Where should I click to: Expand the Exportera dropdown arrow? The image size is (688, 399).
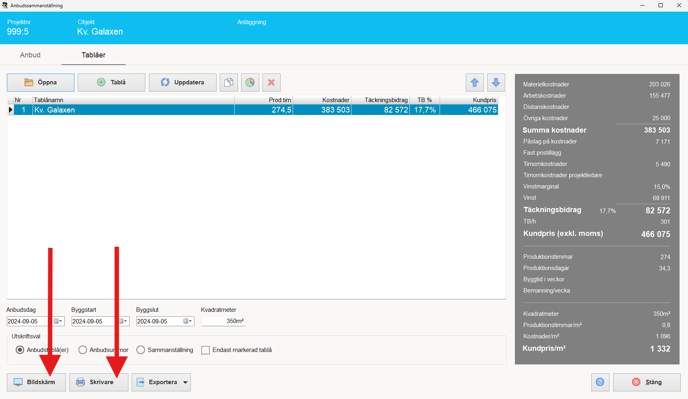[x=186, y=382]
